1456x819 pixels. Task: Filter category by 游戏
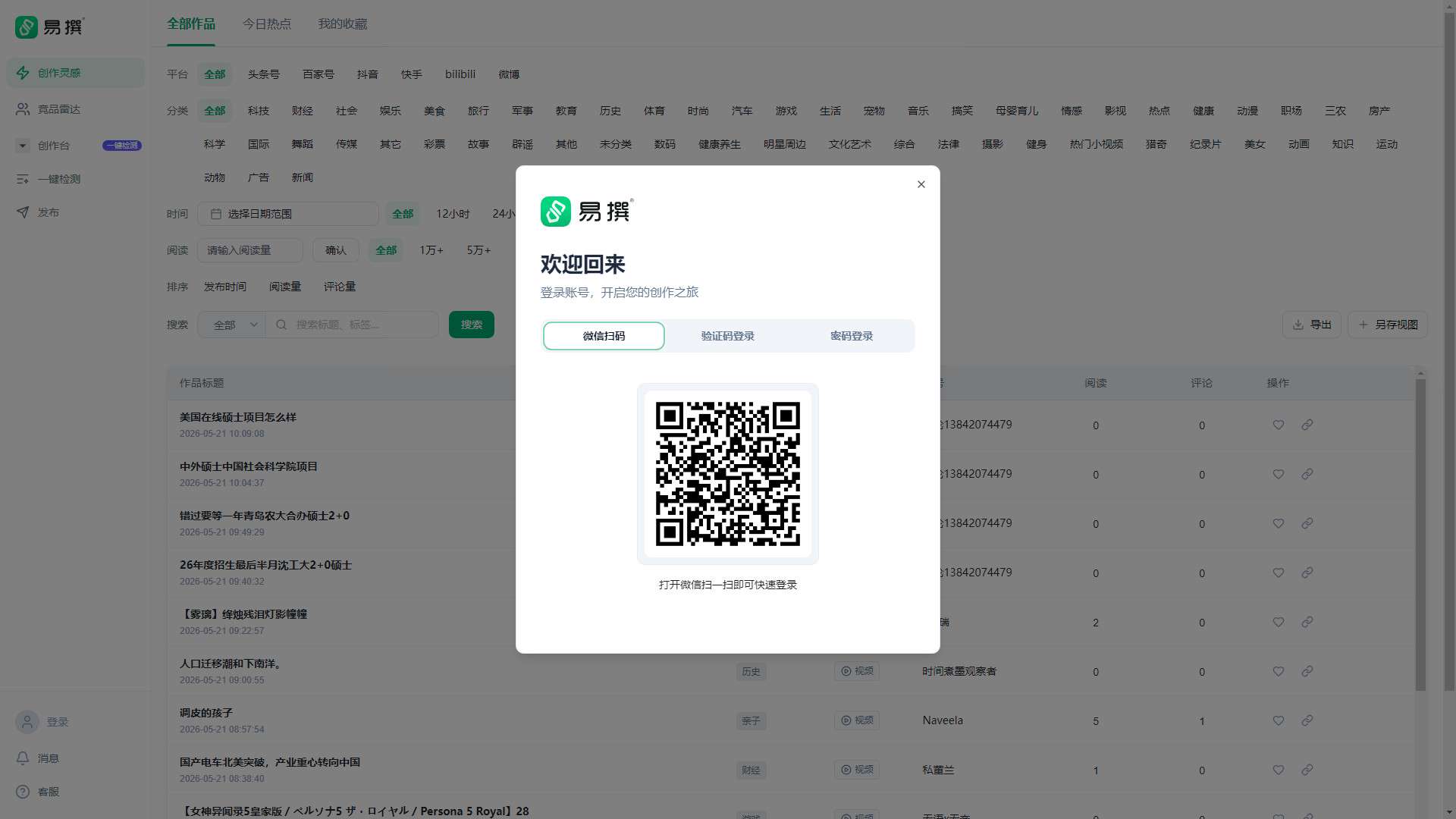786,111
